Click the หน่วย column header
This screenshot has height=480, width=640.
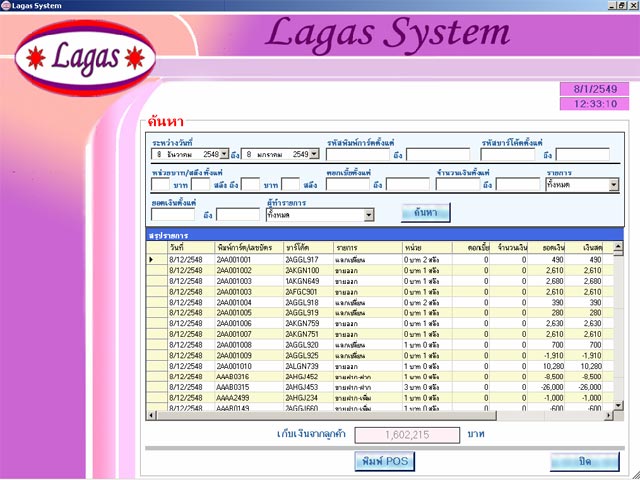tap(427, 248)
